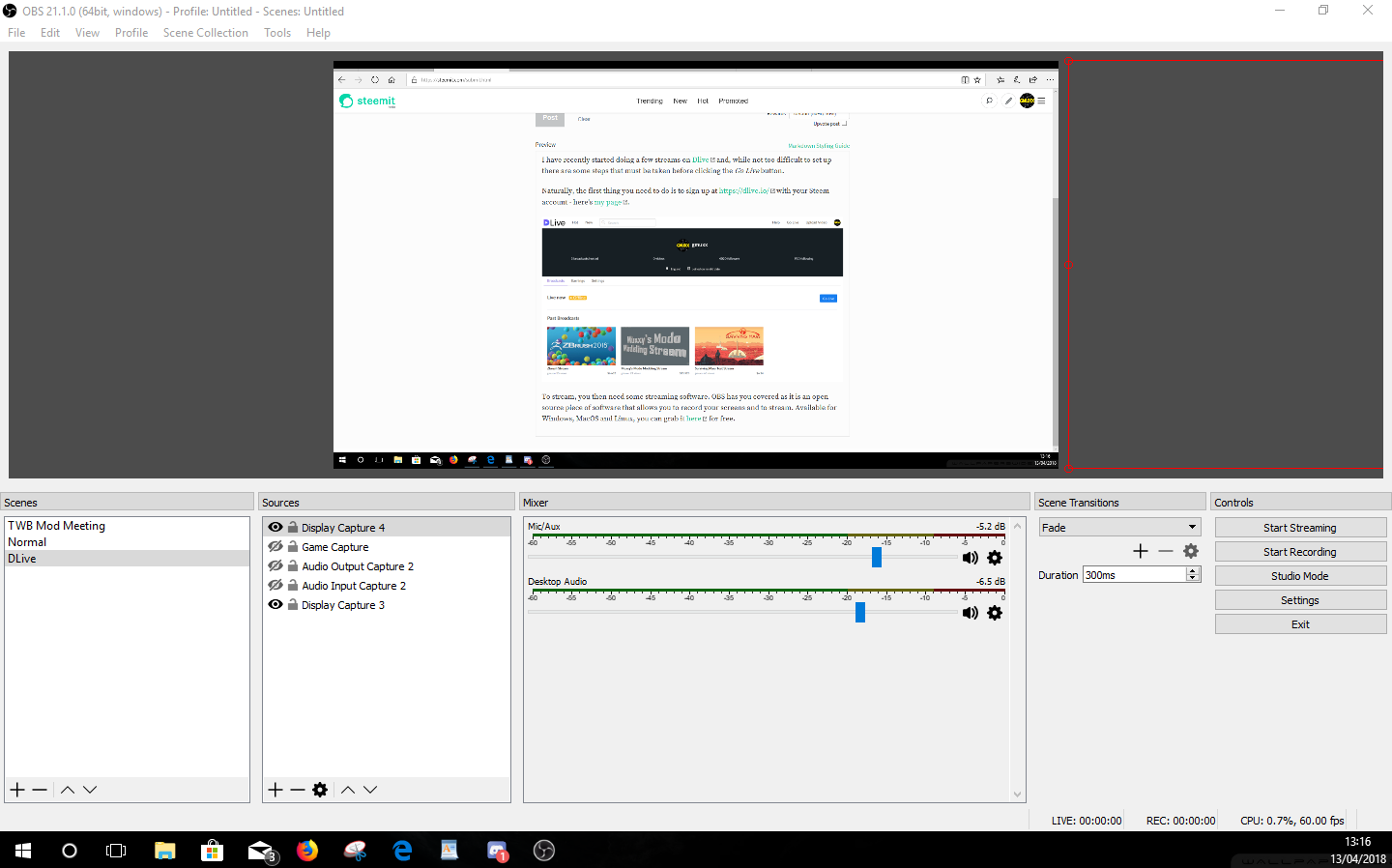
Task: Open Desktop Audio settings gear
Action: [x=995, y=613]
